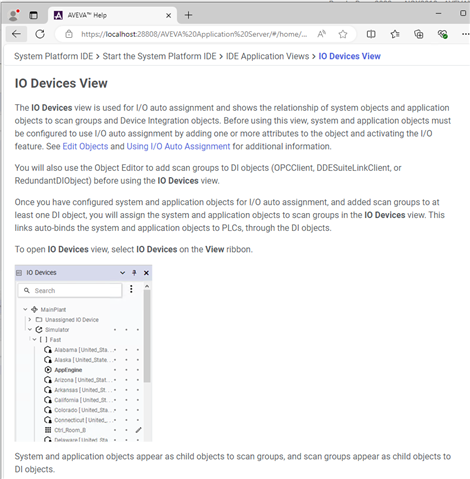Click the localhost address bar
The image size is (470, 479).
click(194, 34)
